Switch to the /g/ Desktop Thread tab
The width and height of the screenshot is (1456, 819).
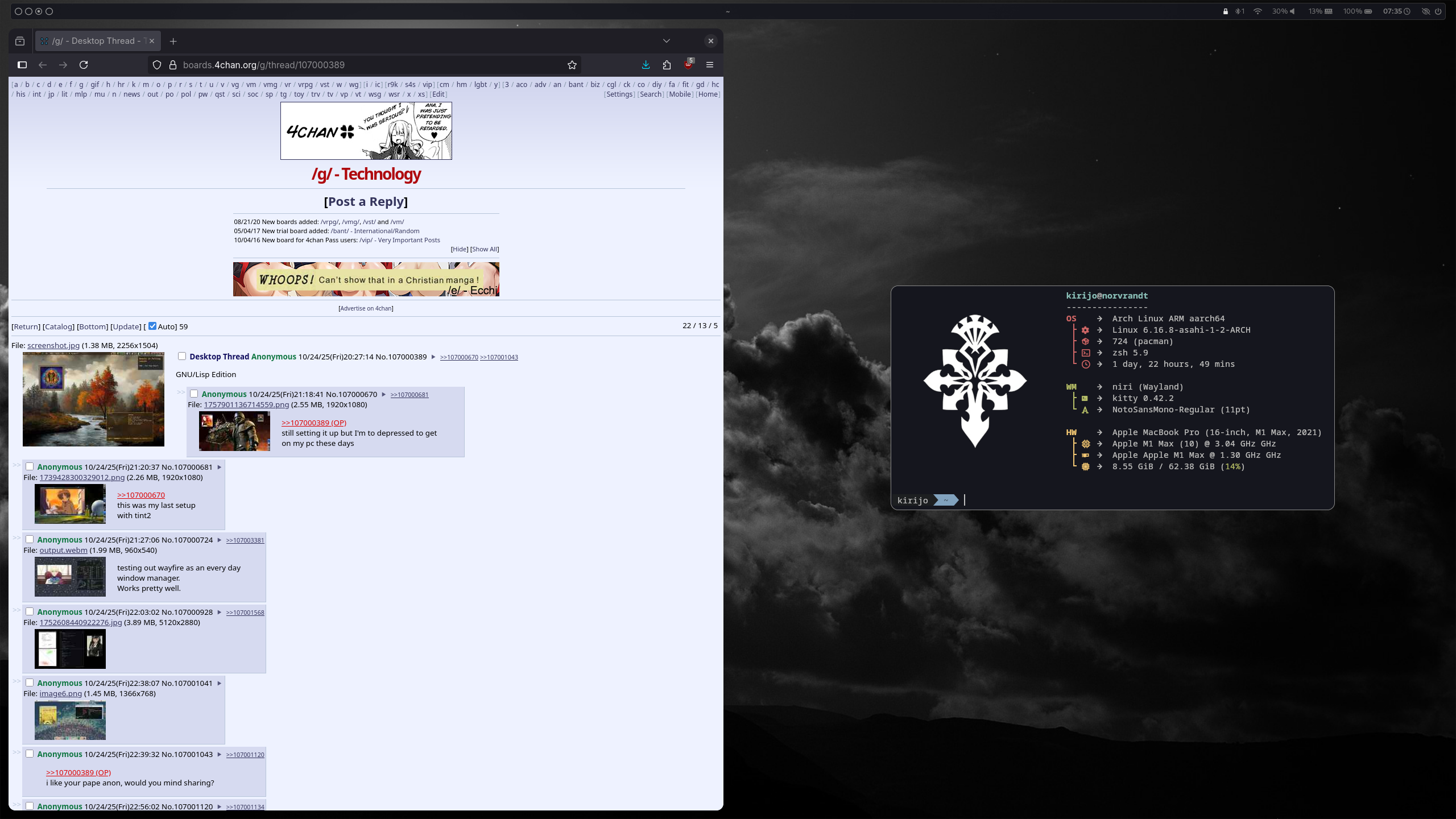[x=97, y=41]
